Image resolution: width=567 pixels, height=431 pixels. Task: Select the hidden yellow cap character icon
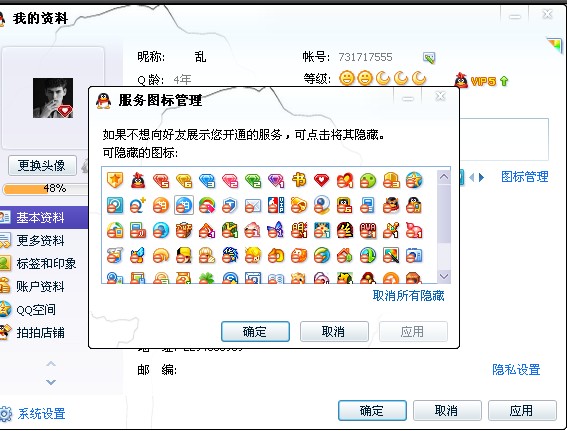click(184, 255)
